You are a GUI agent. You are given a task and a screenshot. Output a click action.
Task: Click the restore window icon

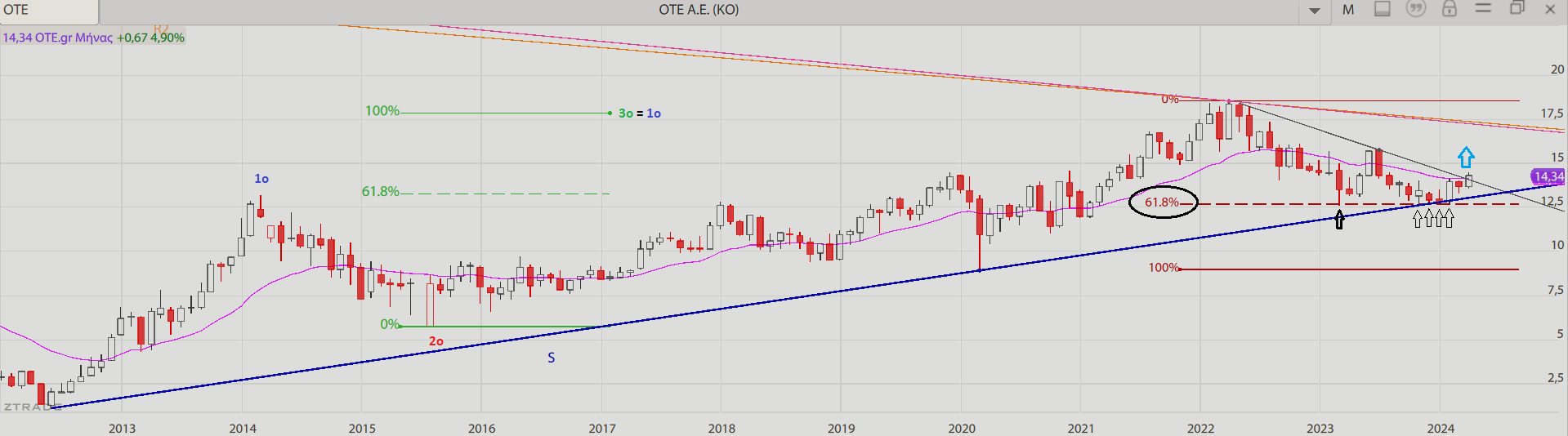click(1517, 8)
